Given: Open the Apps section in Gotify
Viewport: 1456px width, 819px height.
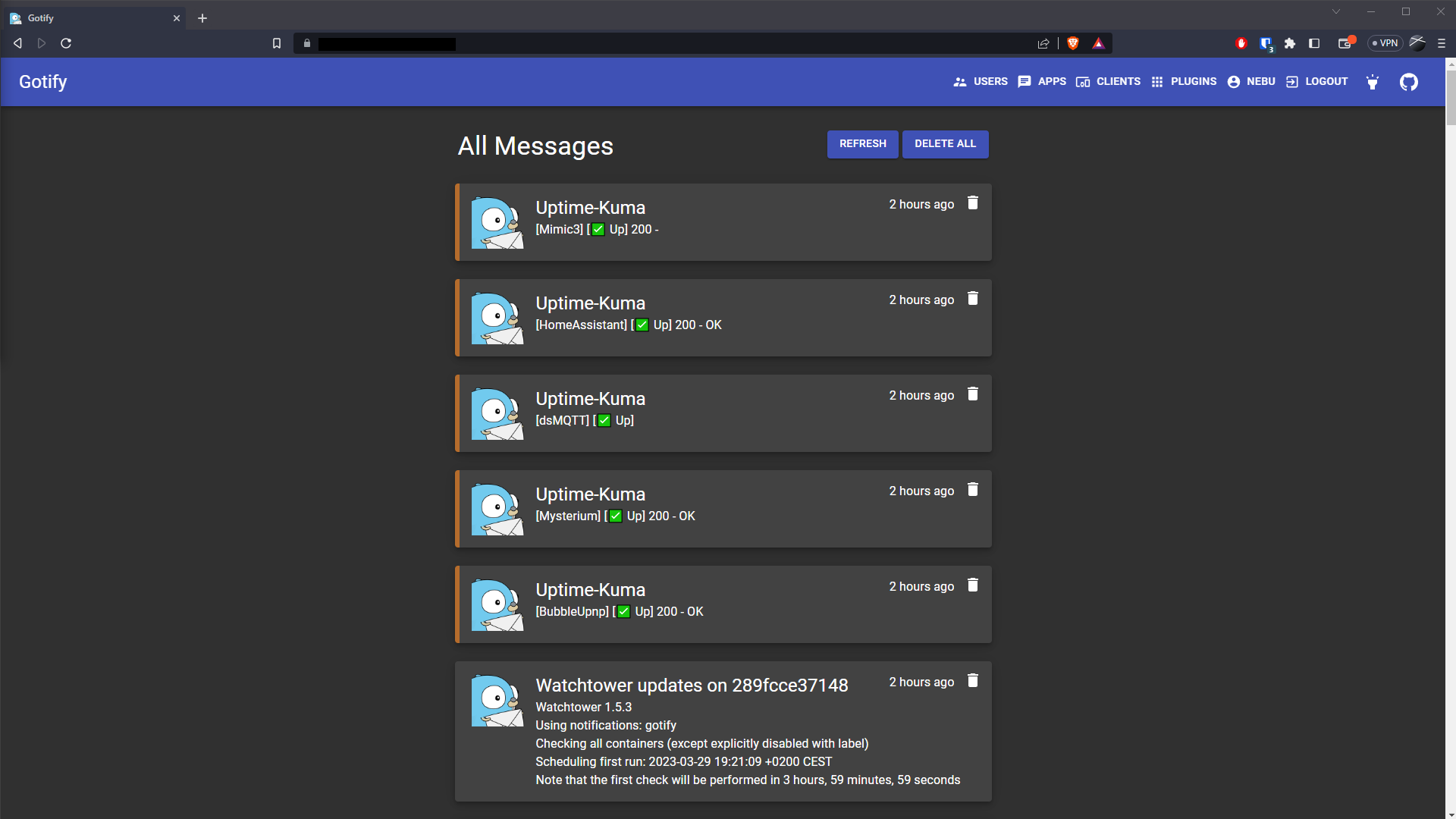Looking at the screenshot, I should (1043, 81).
